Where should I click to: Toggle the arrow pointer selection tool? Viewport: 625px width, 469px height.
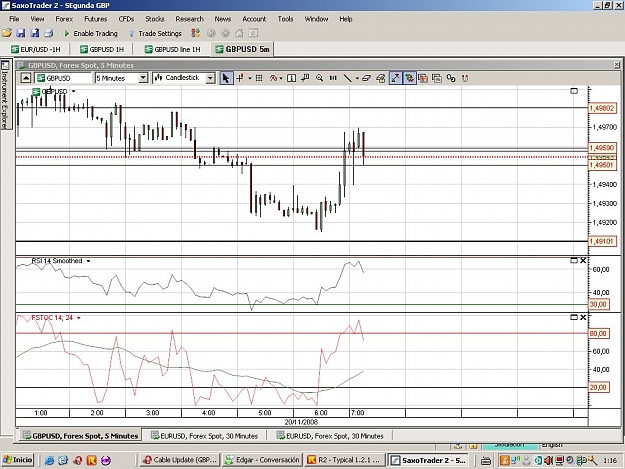(x=226, y=78)
